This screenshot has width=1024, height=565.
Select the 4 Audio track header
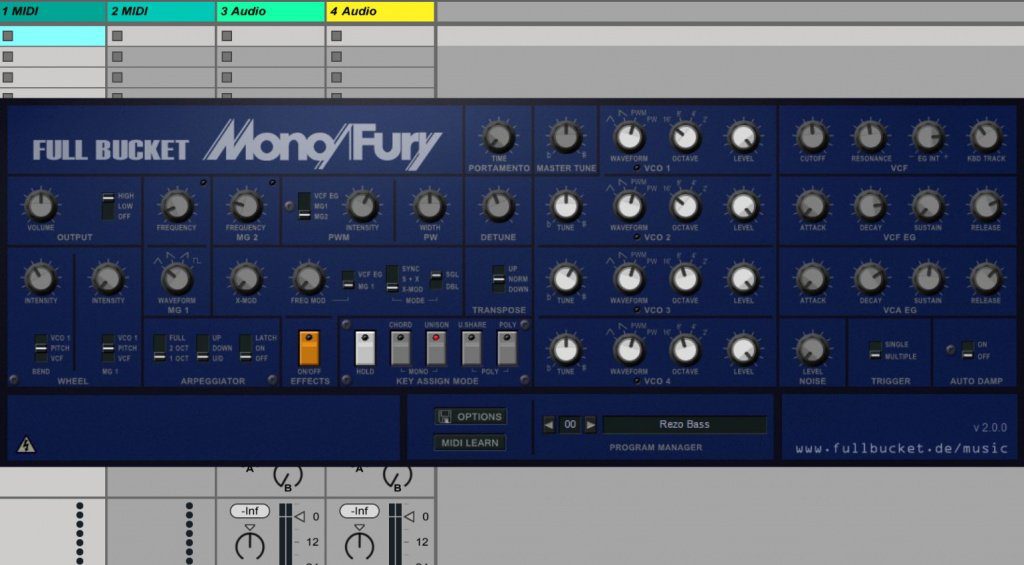tap(380, 11)
